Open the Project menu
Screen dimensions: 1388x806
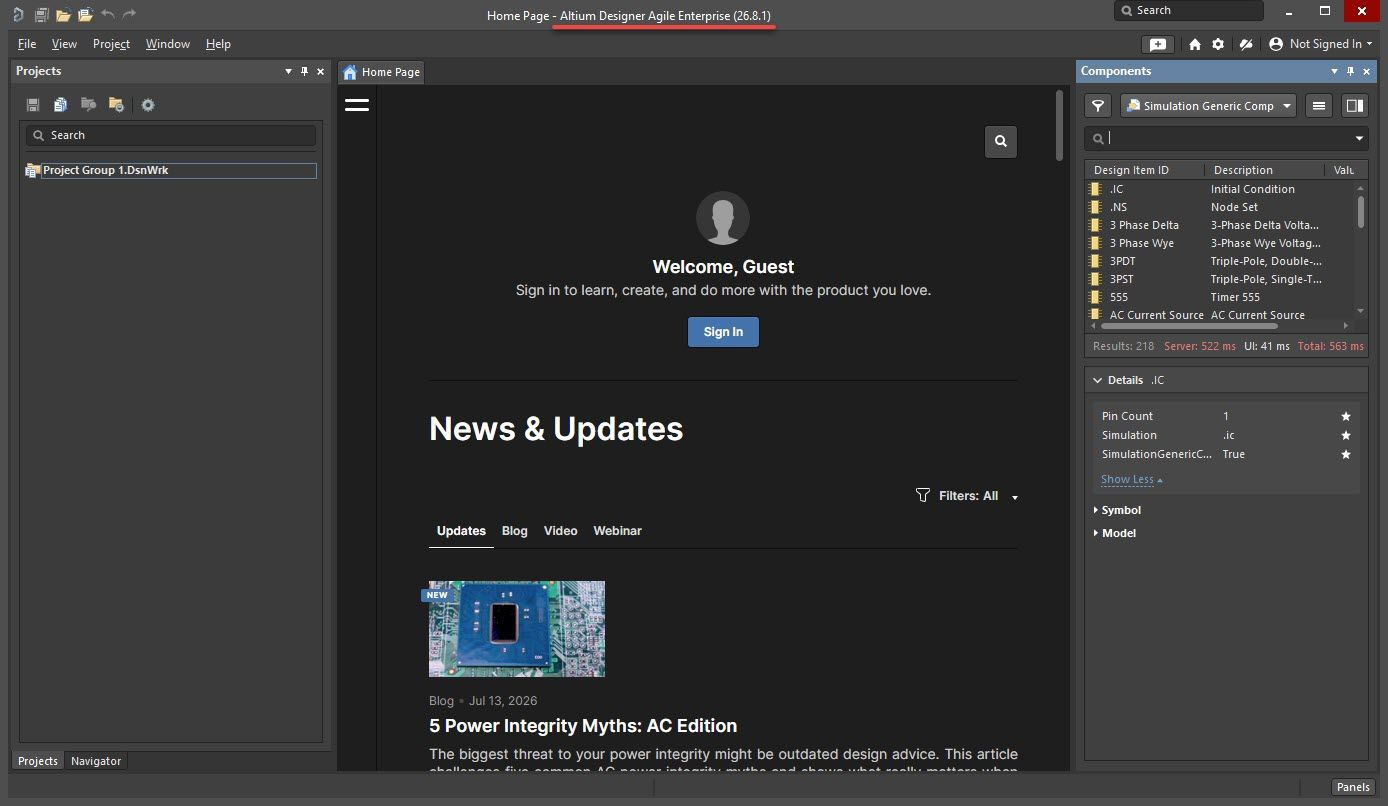pos(111,44)
